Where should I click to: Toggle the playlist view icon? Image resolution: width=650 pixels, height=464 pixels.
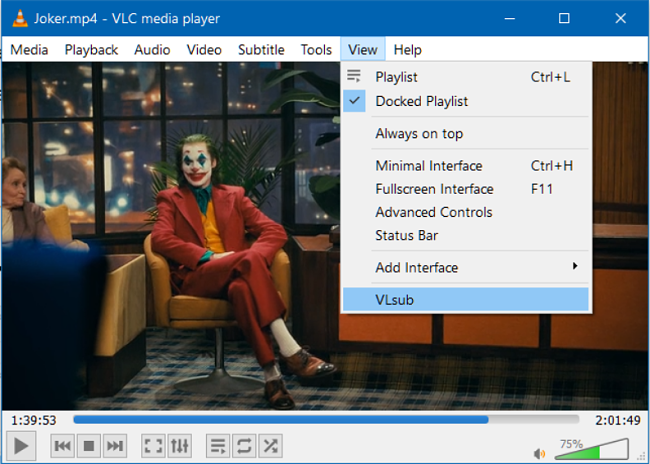(x=218, y=446)
